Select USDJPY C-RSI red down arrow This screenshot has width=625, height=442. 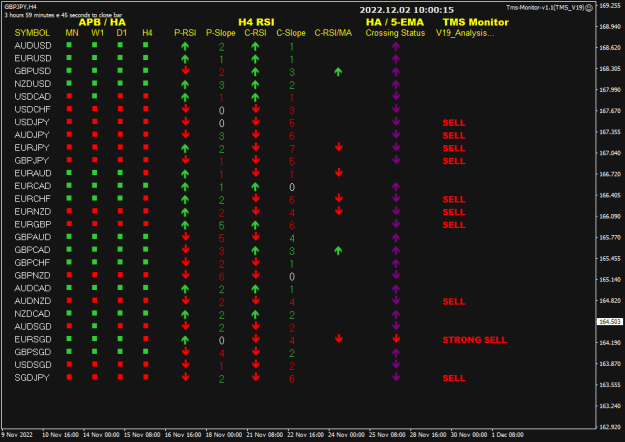click(256, 122)
